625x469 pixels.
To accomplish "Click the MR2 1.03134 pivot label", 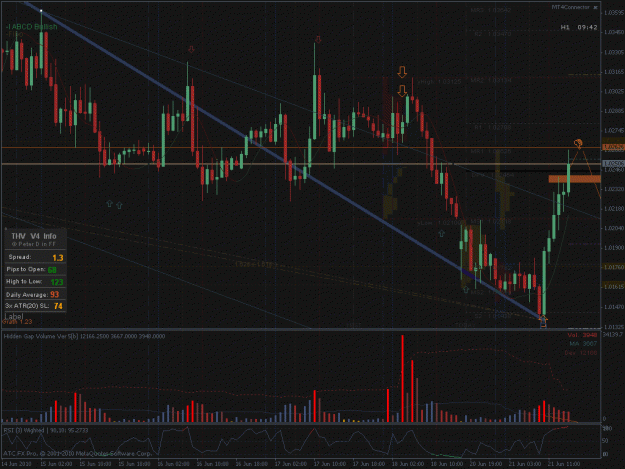I will pyautogui.click(x=491, y=80).
